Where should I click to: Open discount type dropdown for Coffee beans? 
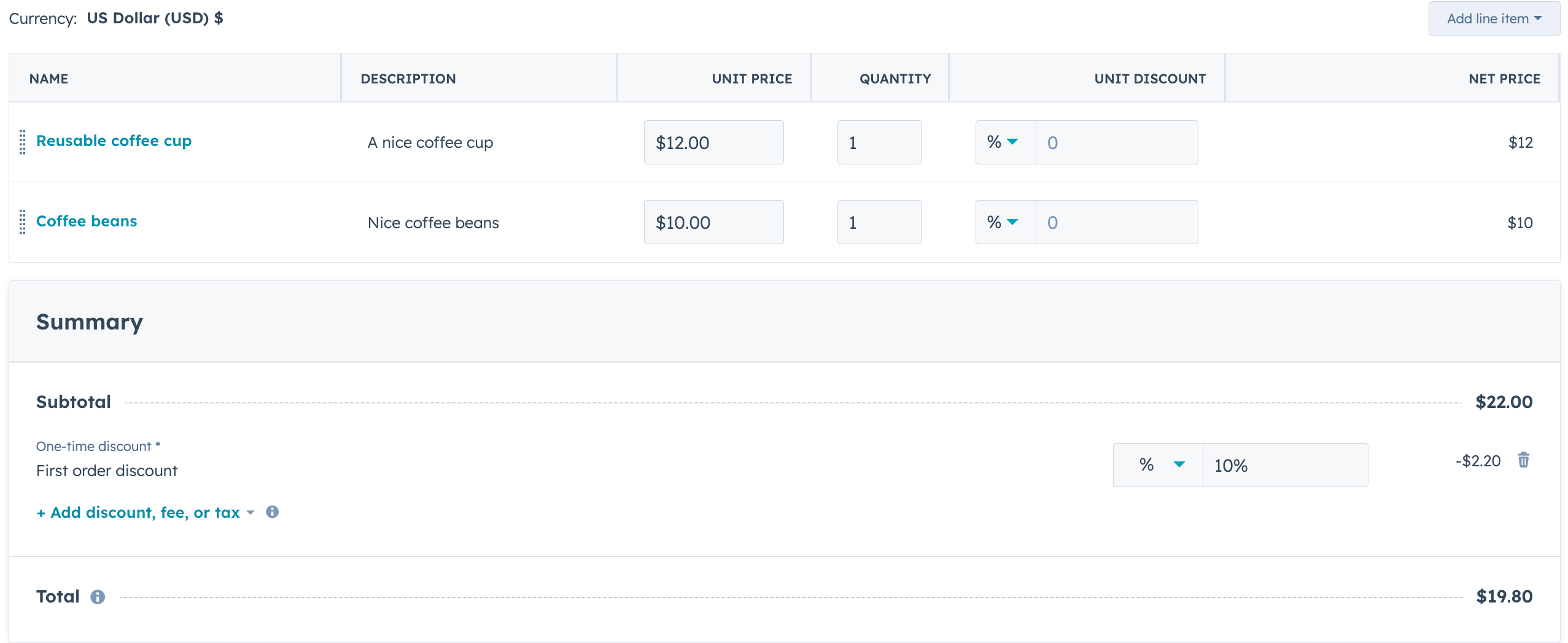coord(1004,222)
